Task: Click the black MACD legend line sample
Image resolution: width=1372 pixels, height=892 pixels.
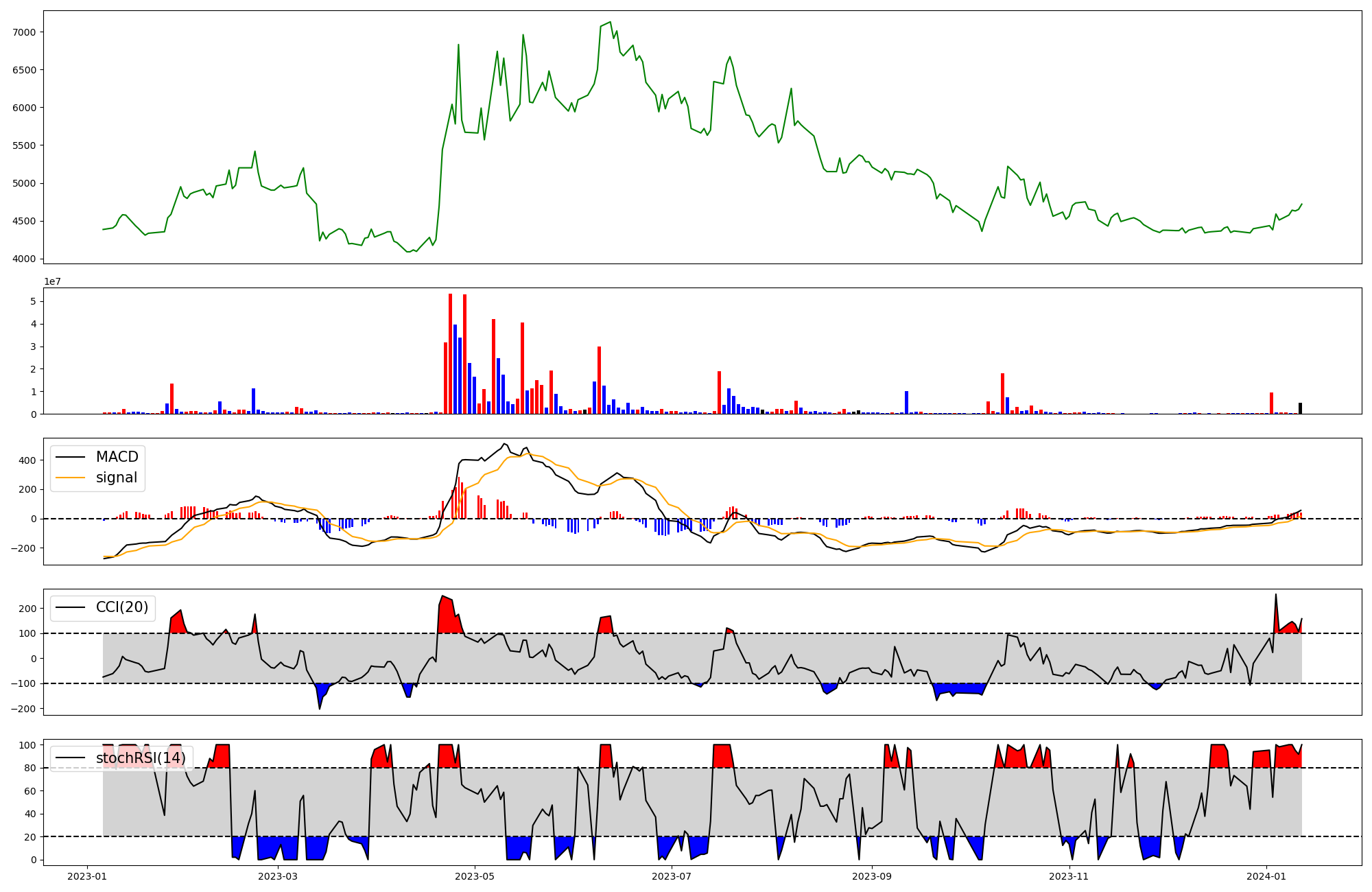Action: pyautogui.click(x=70, y=457)
